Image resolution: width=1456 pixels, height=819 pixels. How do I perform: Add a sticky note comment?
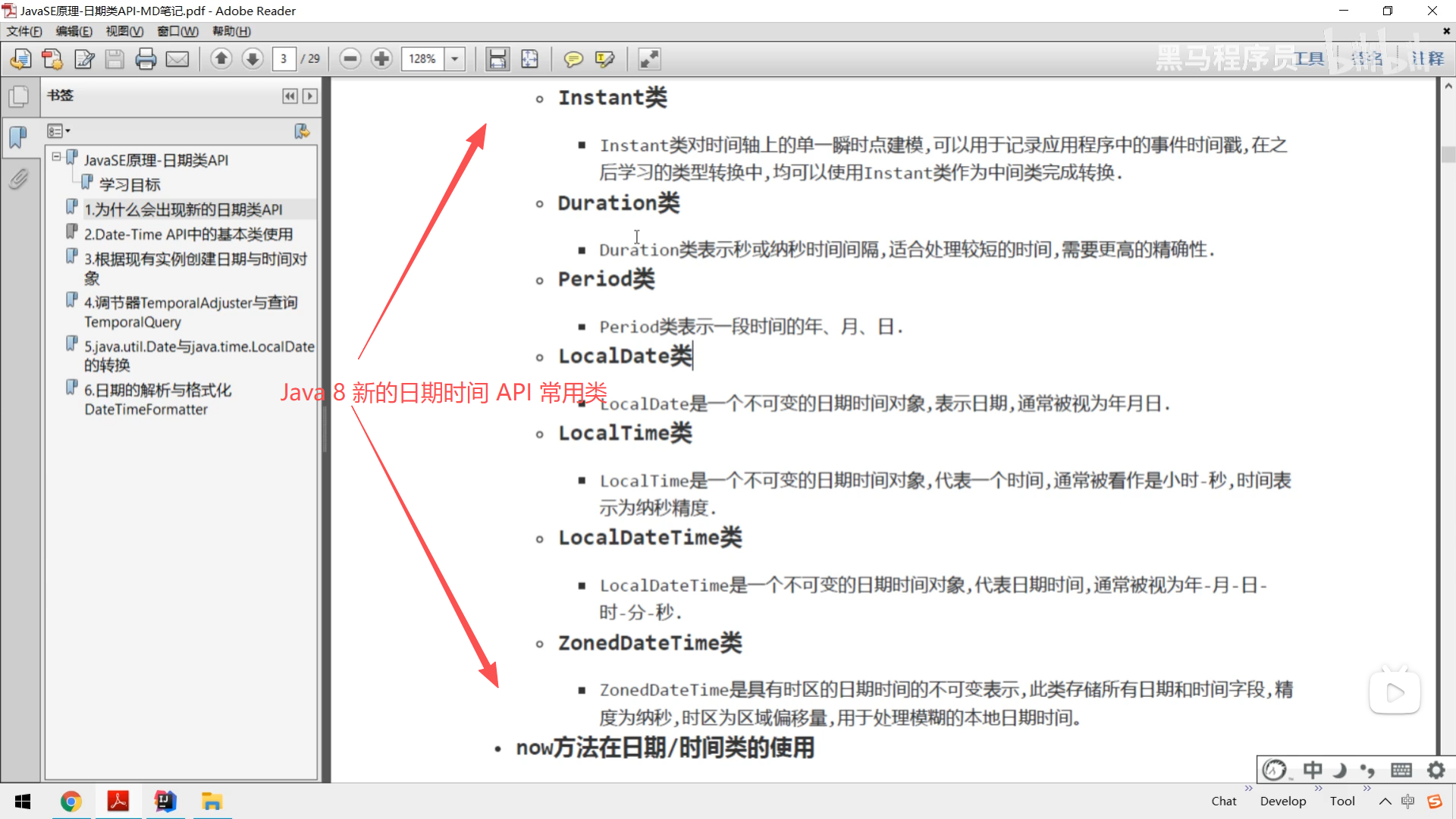click(x=573, y=59)
